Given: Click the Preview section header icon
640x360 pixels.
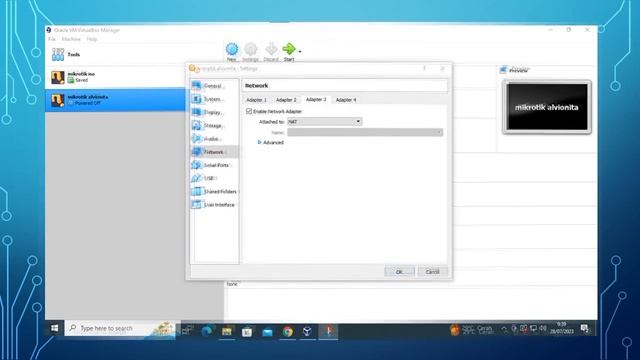Looking at the screenshot, I should 503,70.
